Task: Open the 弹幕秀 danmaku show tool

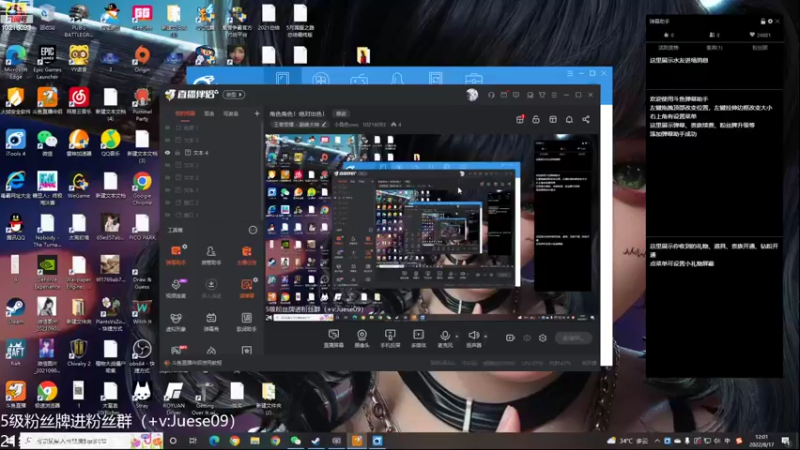Action: [x=211, y=322]
